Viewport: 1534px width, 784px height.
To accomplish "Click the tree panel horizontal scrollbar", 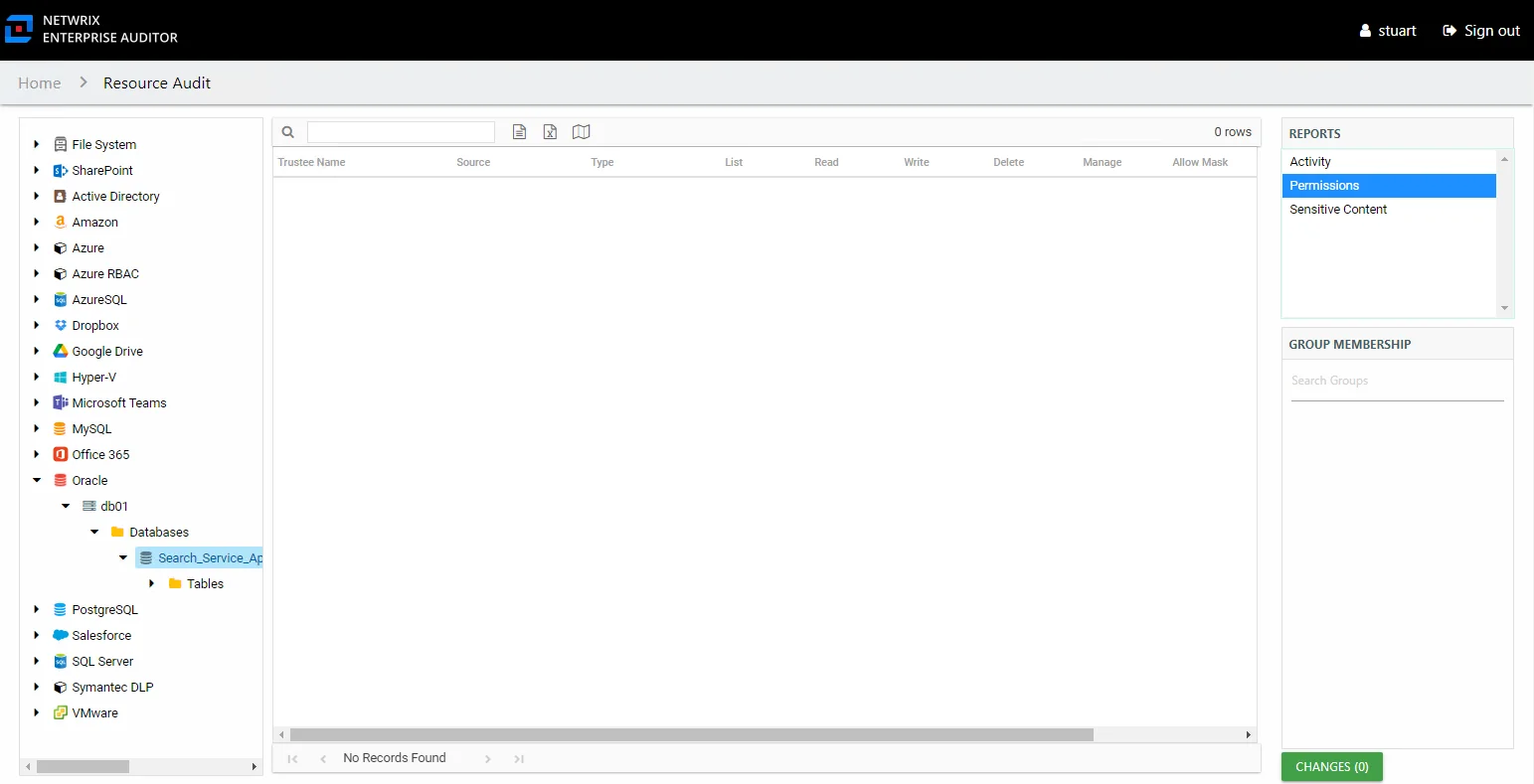I will (83, 767).
